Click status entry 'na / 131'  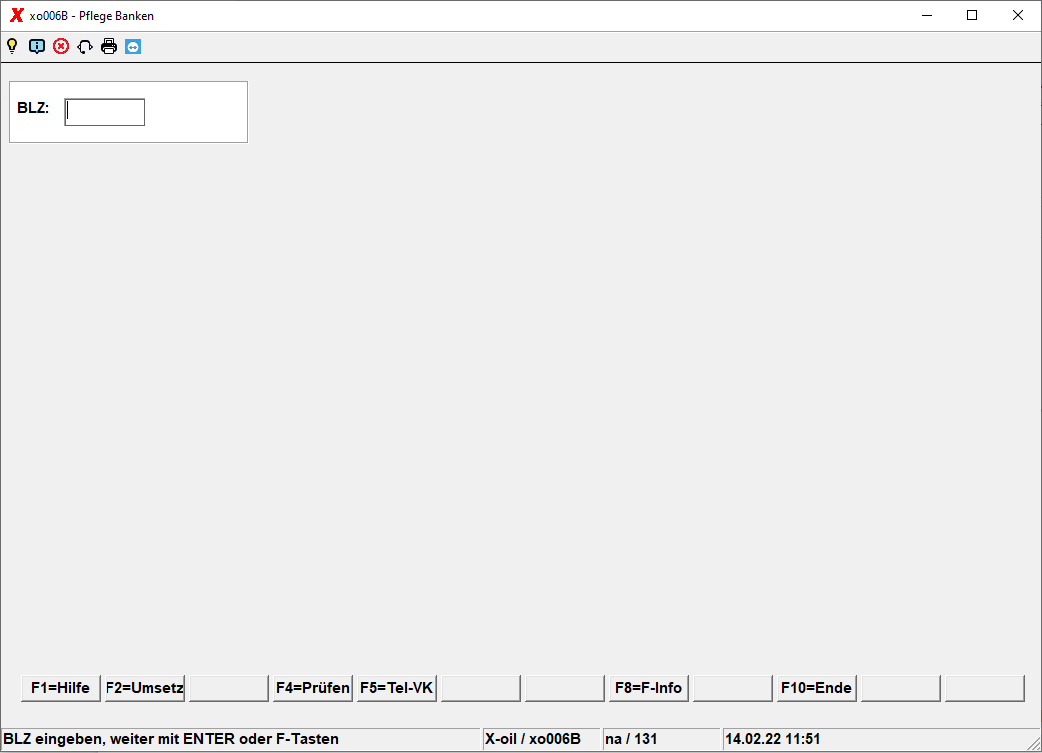tap(631, 739)
